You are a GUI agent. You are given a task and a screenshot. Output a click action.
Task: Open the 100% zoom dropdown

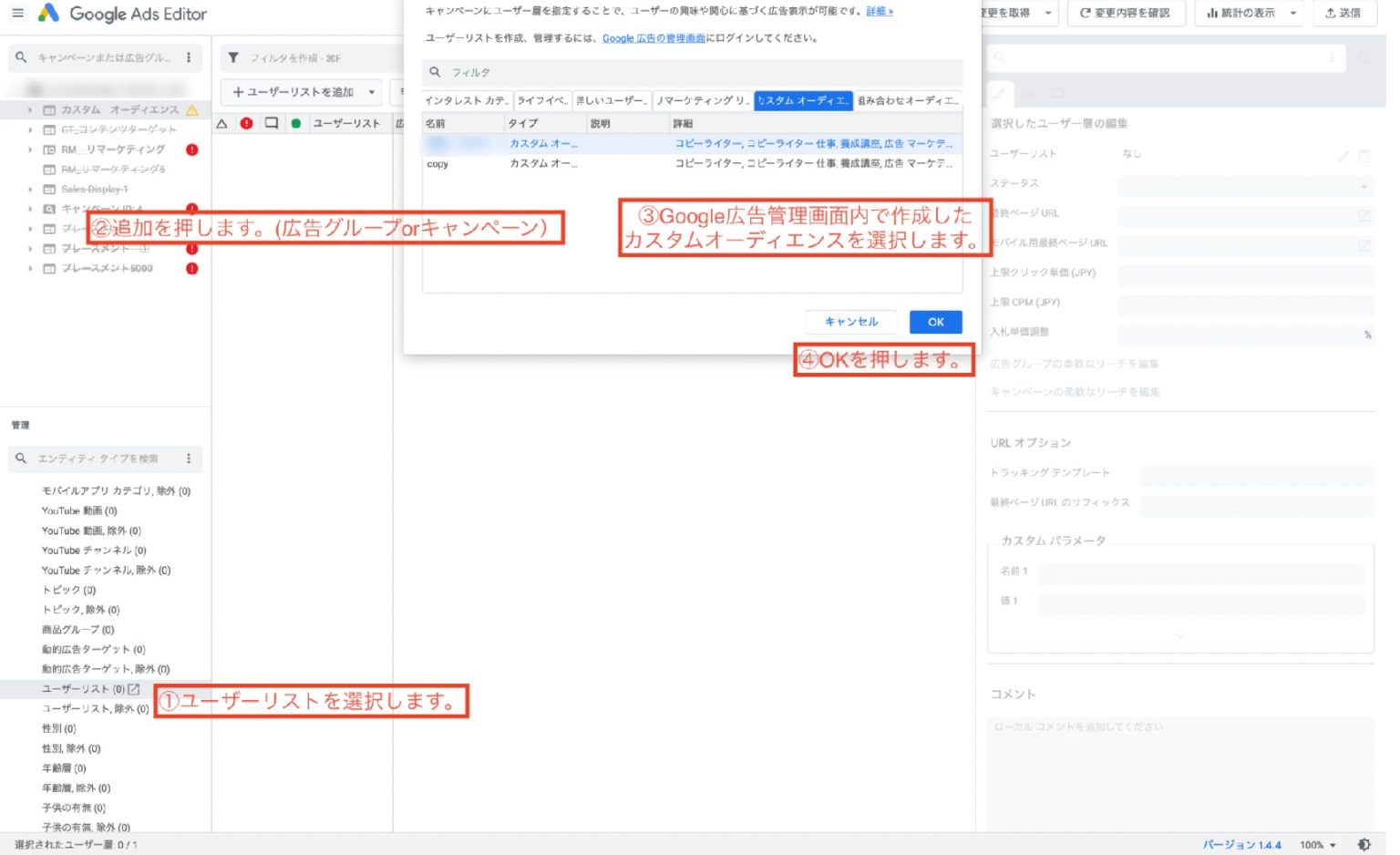point(1318,845)
